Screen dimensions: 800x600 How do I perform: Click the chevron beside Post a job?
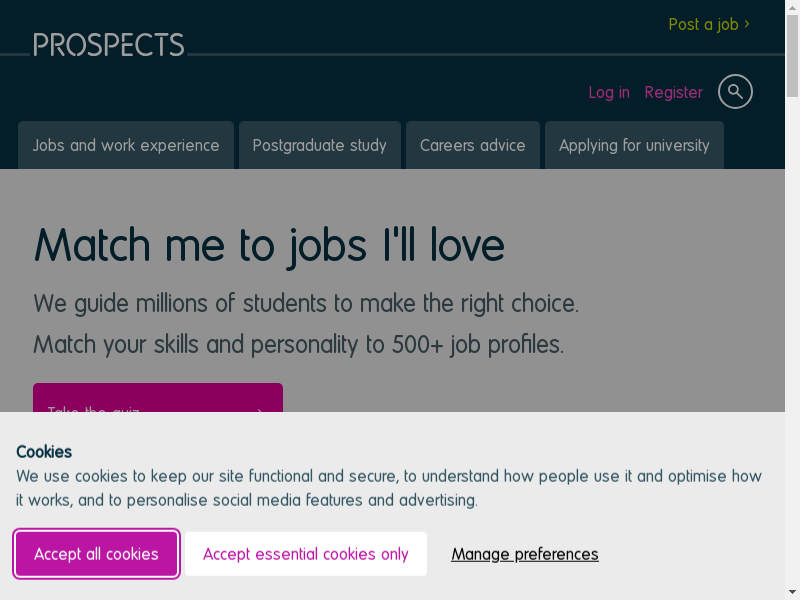(x=747, y=24)
